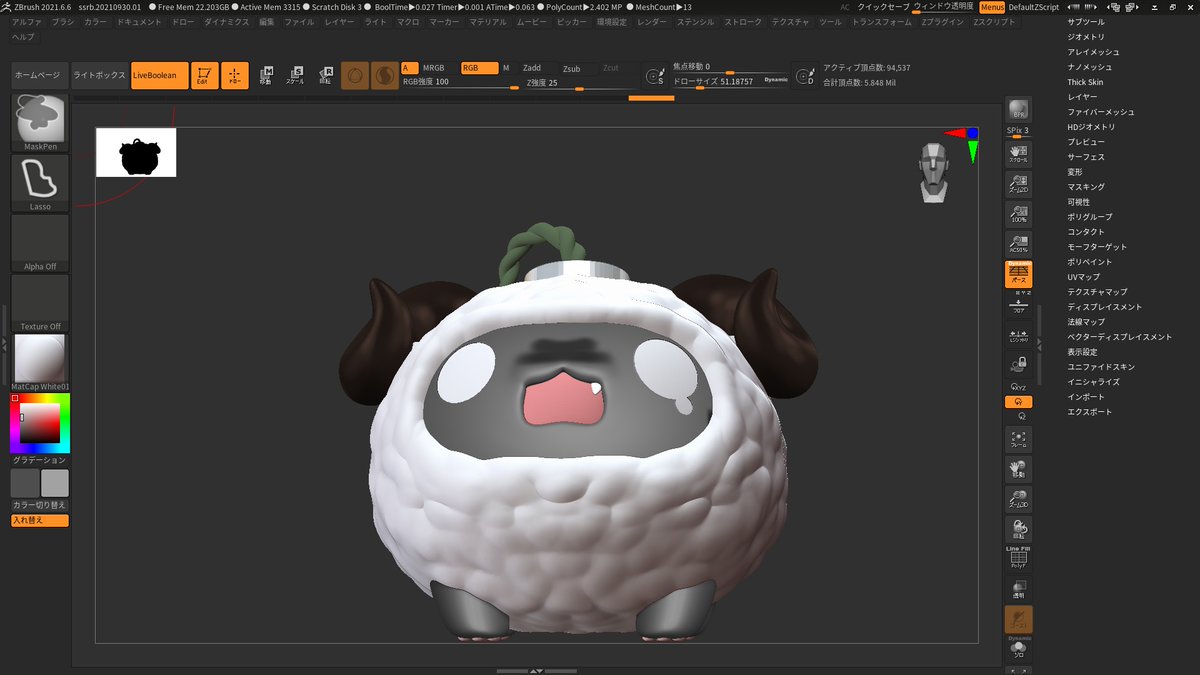
Task: Click the camera head orientation icon
Action: pyautogui.click(x=934, y=174)
